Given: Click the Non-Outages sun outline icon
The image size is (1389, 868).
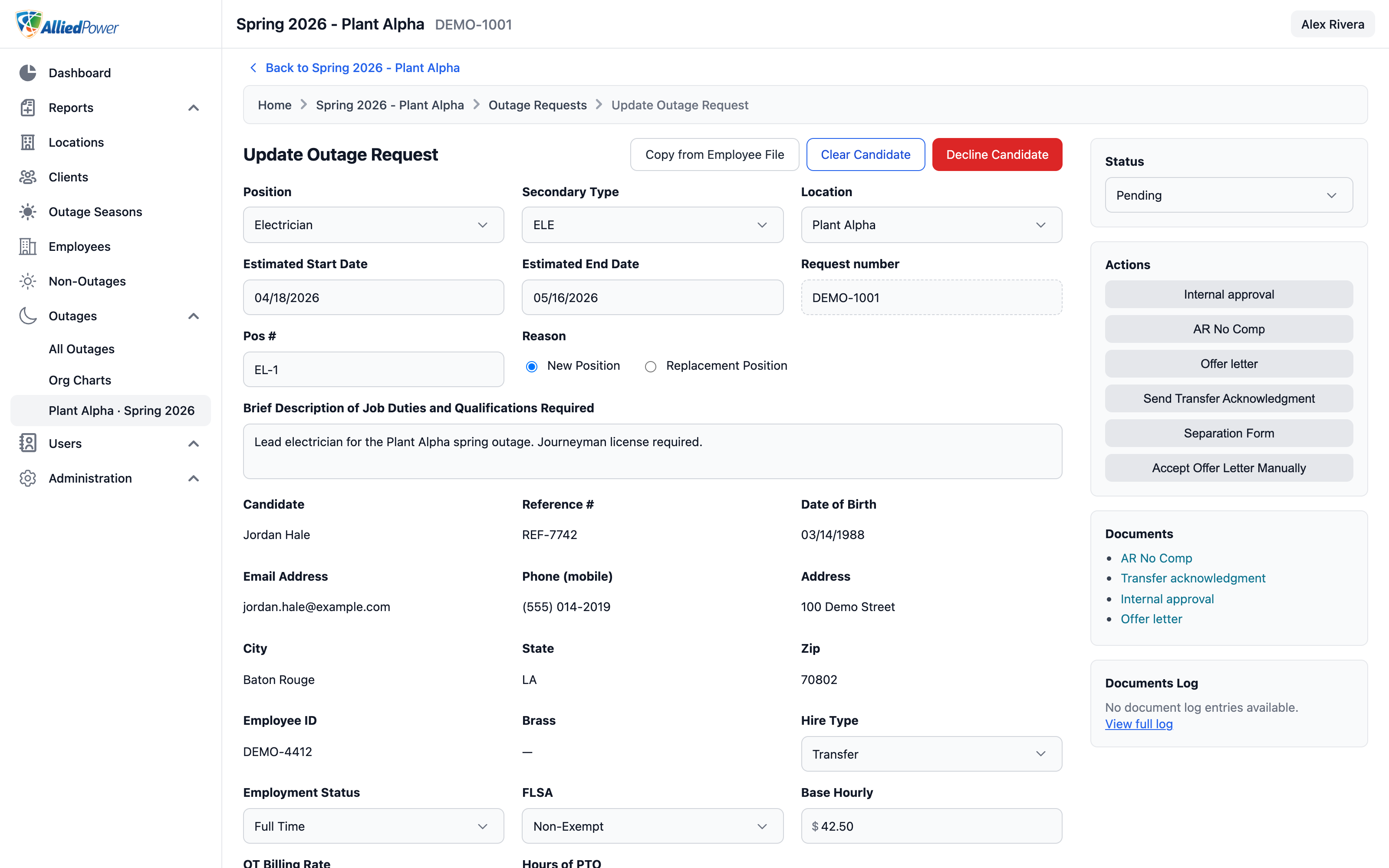Looking at the screenshot, I should (x=27, y=281).
